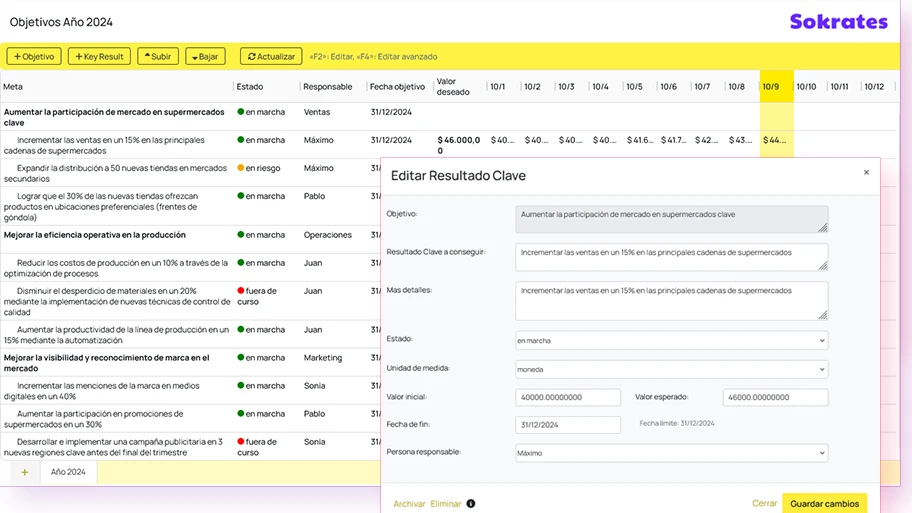The height and width of the screenshot is (513, 912).
Task: Click the Valor esperado input field
Action: tap(775, 397)
